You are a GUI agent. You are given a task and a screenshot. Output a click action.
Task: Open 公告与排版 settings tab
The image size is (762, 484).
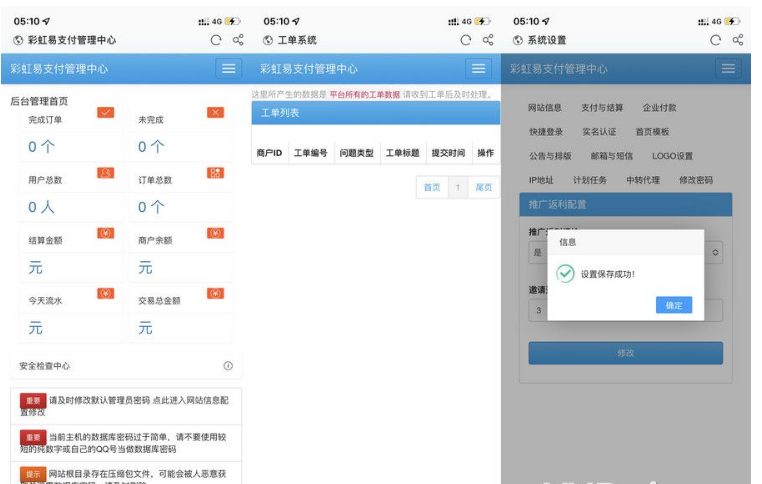(550, 156)
